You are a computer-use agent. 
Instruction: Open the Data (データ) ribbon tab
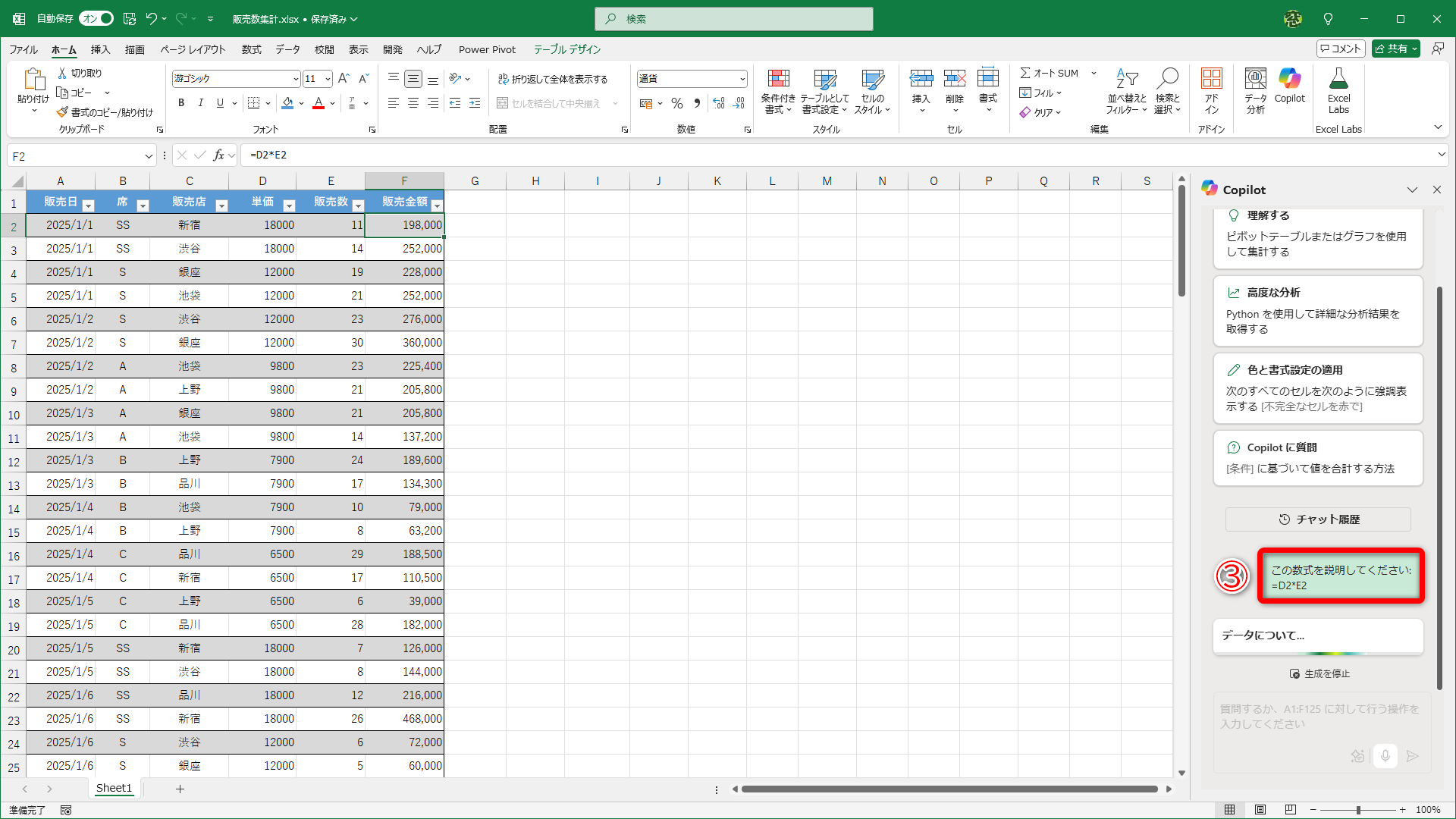pyautogui.click(x=287, y=49)
